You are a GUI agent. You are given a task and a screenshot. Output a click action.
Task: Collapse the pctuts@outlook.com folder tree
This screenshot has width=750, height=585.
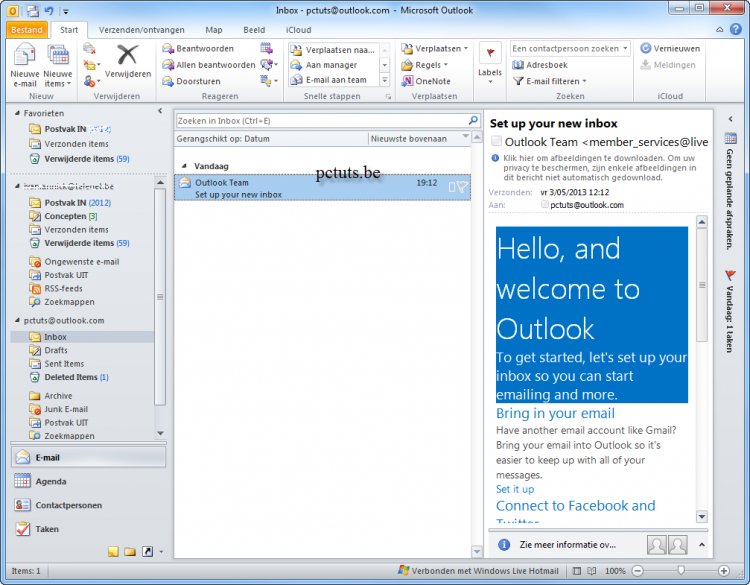click(x=17, y=320)
